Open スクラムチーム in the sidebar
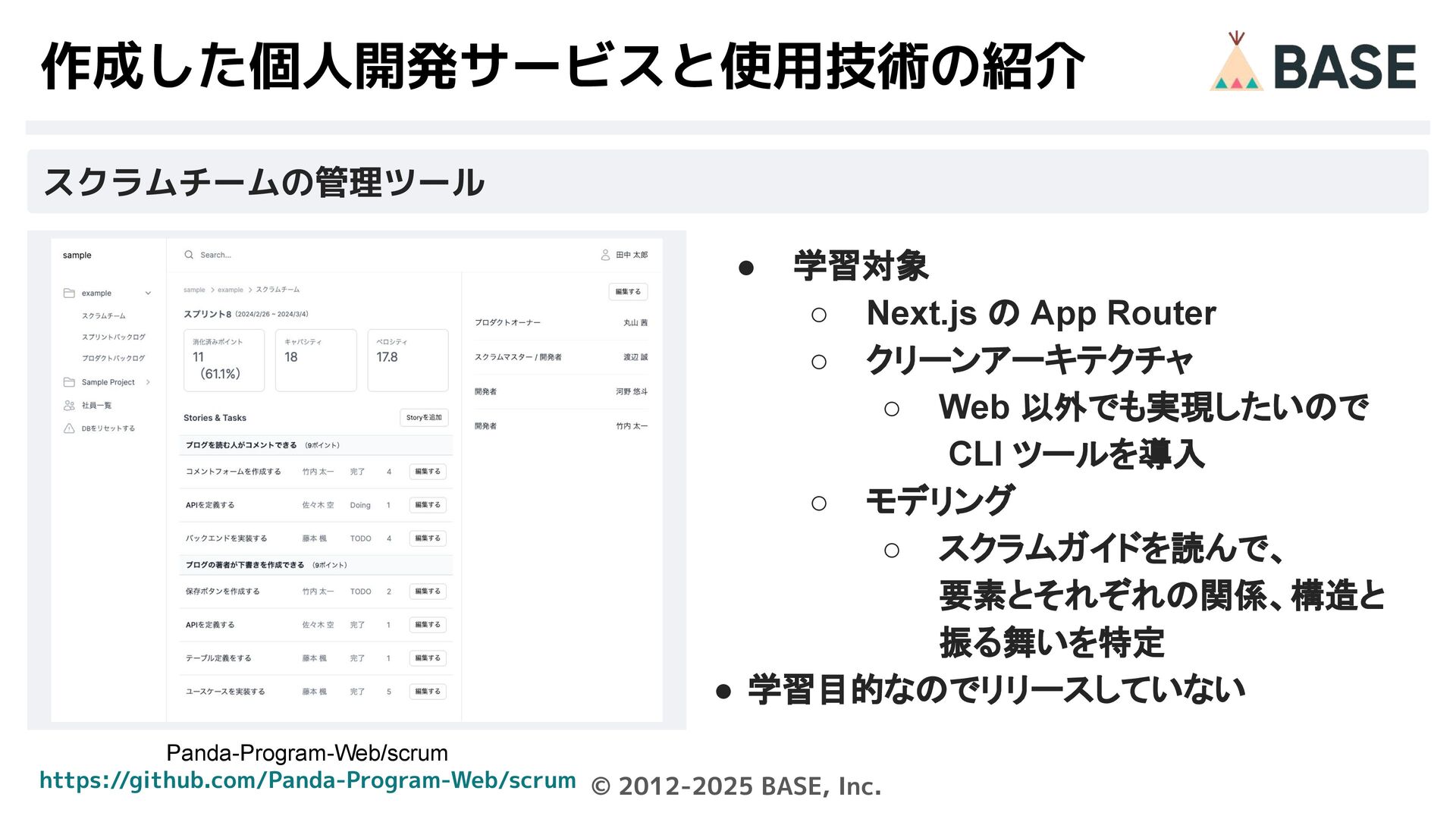The height and width of the screenshot is (819, 1456). [104, 315]
